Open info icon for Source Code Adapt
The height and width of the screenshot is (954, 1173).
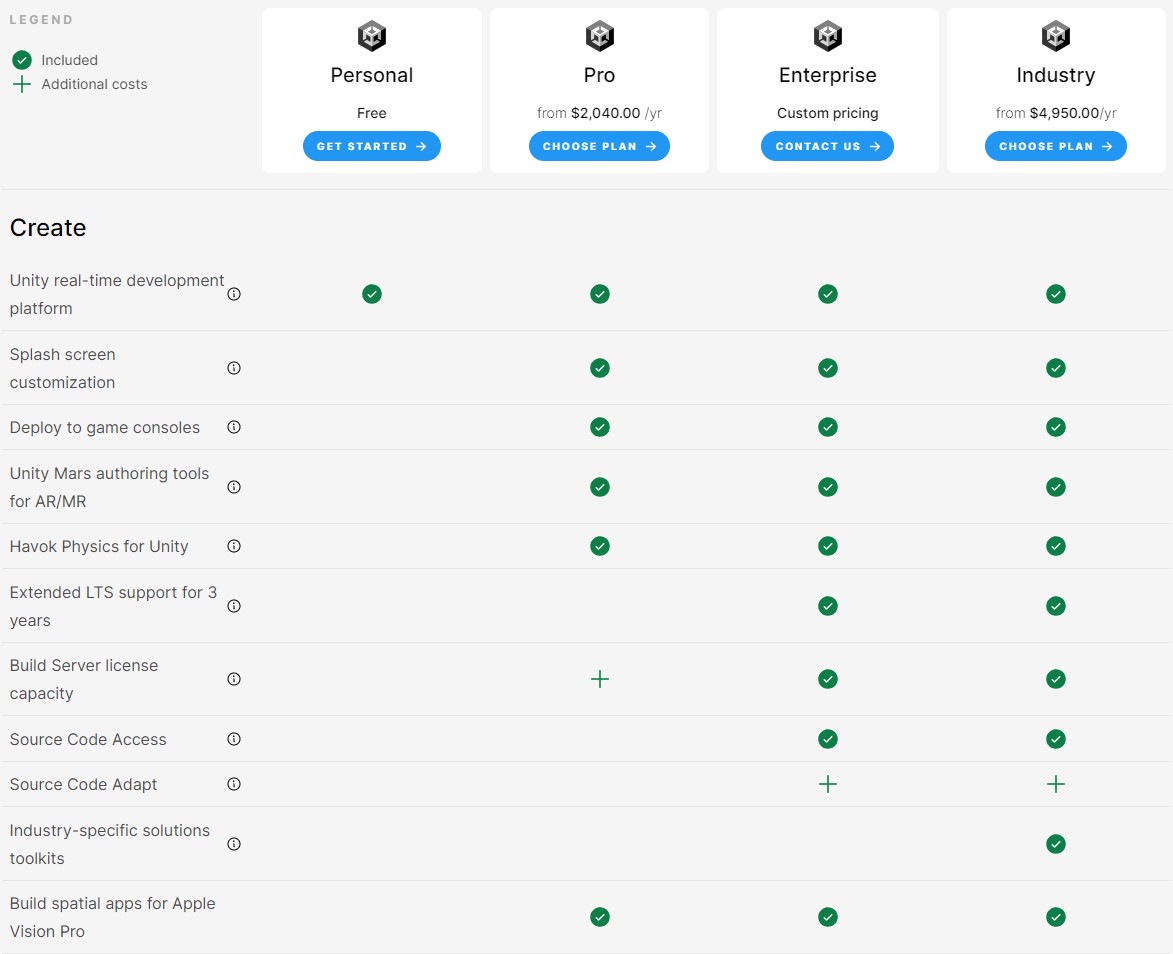234,784
